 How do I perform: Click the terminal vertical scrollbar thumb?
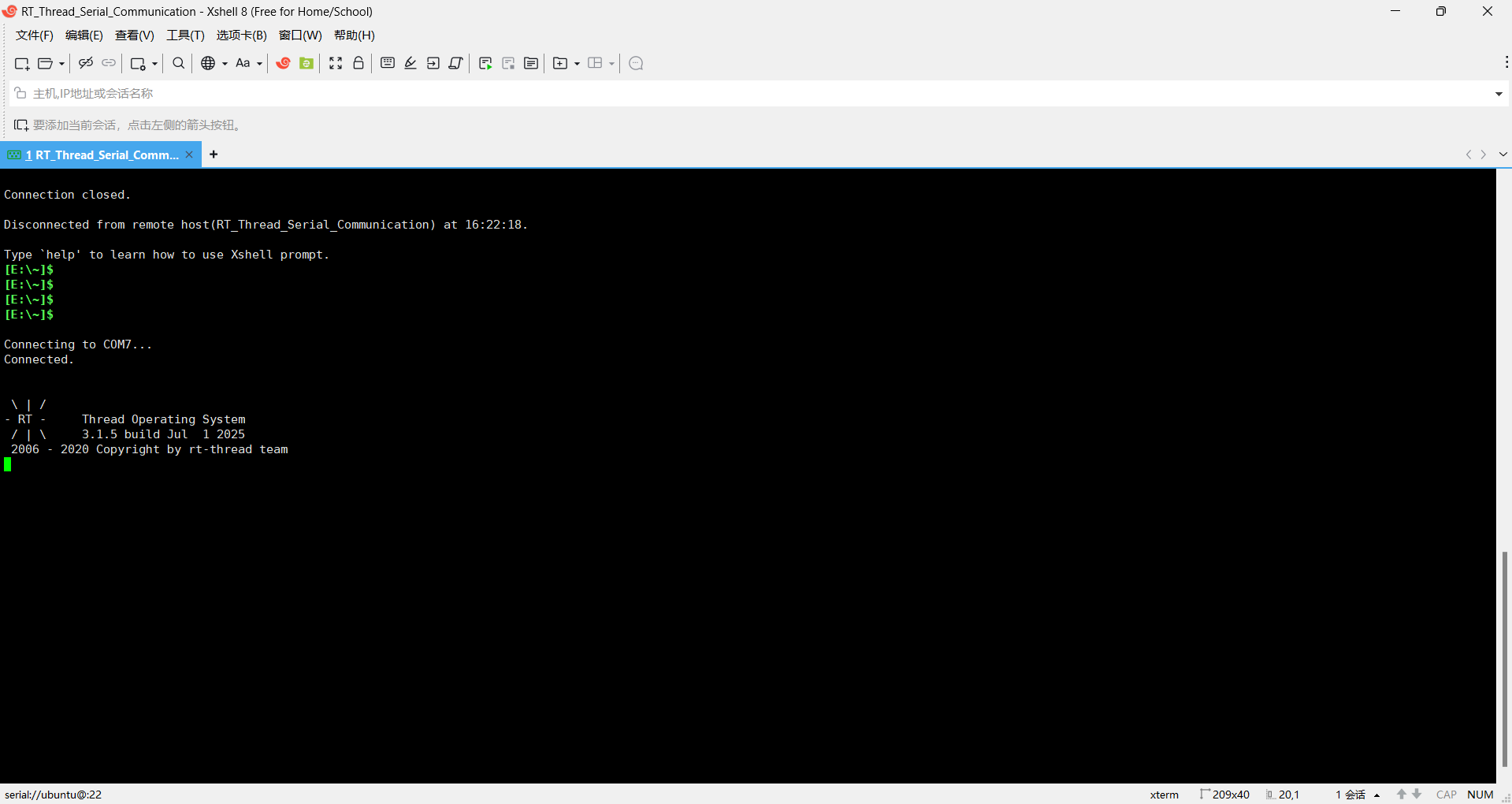[x=1505, y=659]
